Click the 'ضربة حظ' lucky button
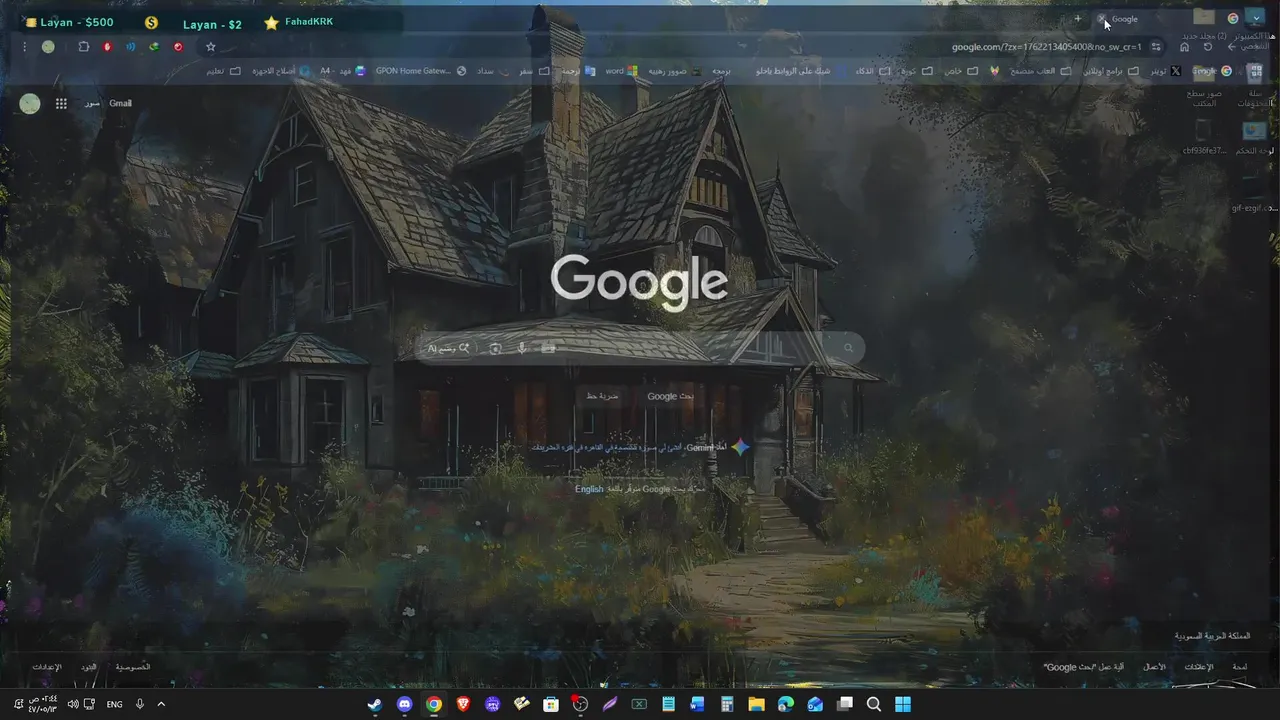Screen dimensions: 1280x720 tap(602, 396)
